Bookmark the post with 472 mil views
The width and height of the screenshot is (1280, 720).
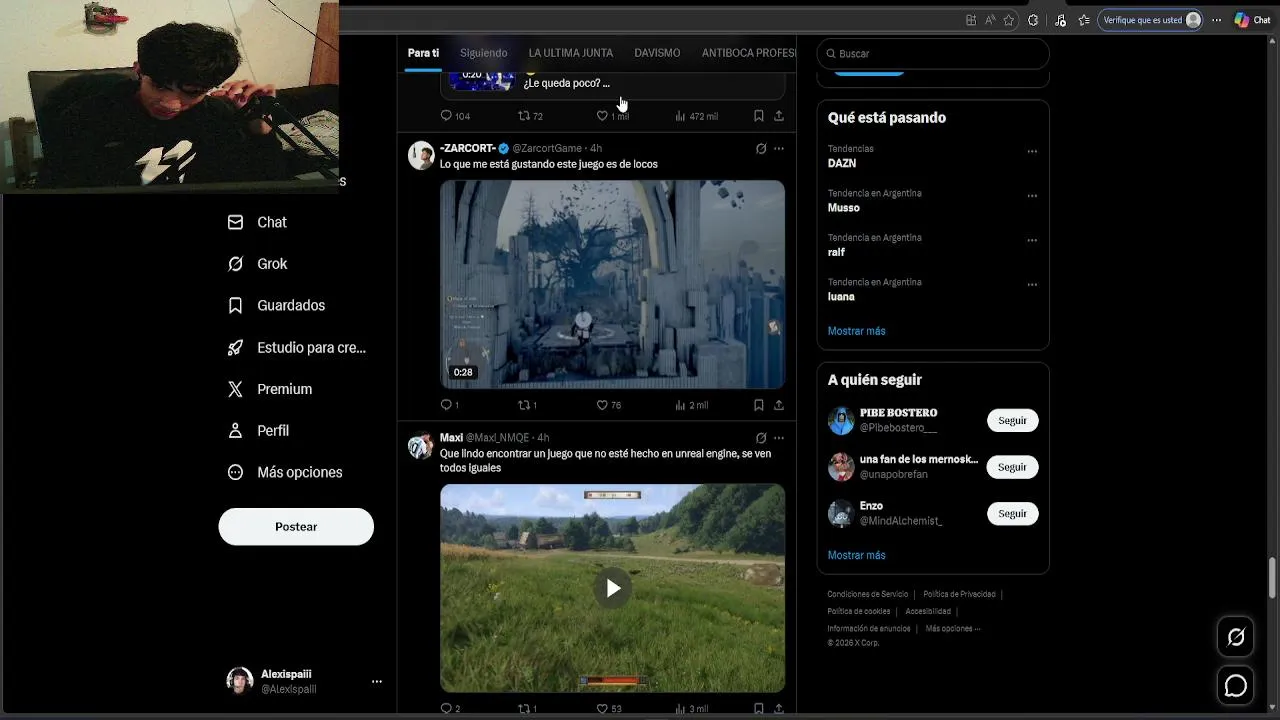click(x=759, y=116)
